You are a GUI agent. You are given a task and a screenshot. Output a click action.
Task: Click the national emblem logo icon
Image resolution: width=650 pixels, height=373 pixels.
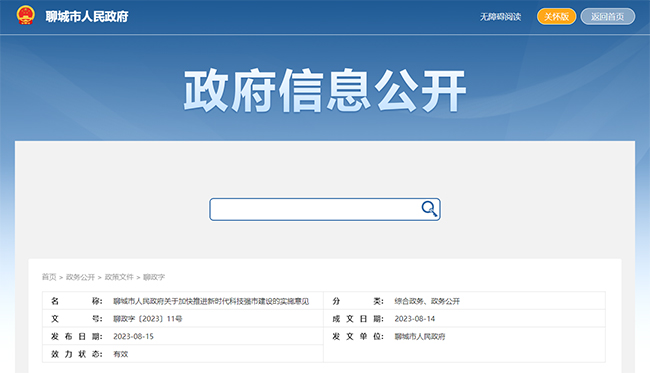click(x=25, y=15)
